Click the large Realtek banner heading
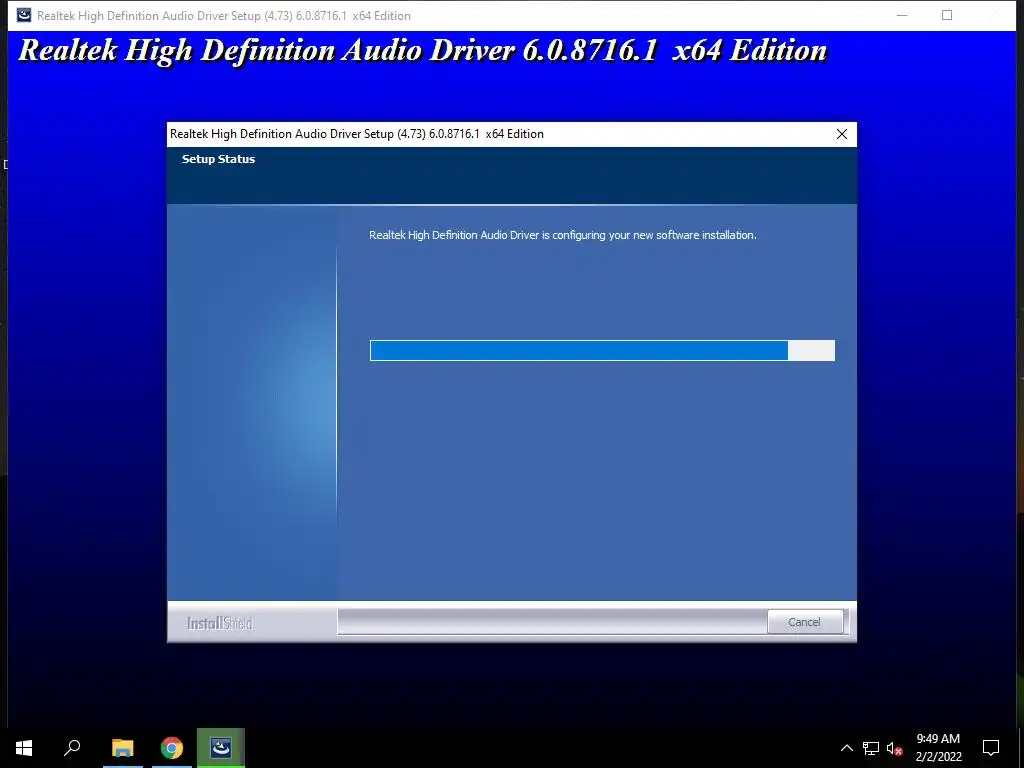Image resolution: width=1024 pixels, height=768 pixels. pos(423,50)
